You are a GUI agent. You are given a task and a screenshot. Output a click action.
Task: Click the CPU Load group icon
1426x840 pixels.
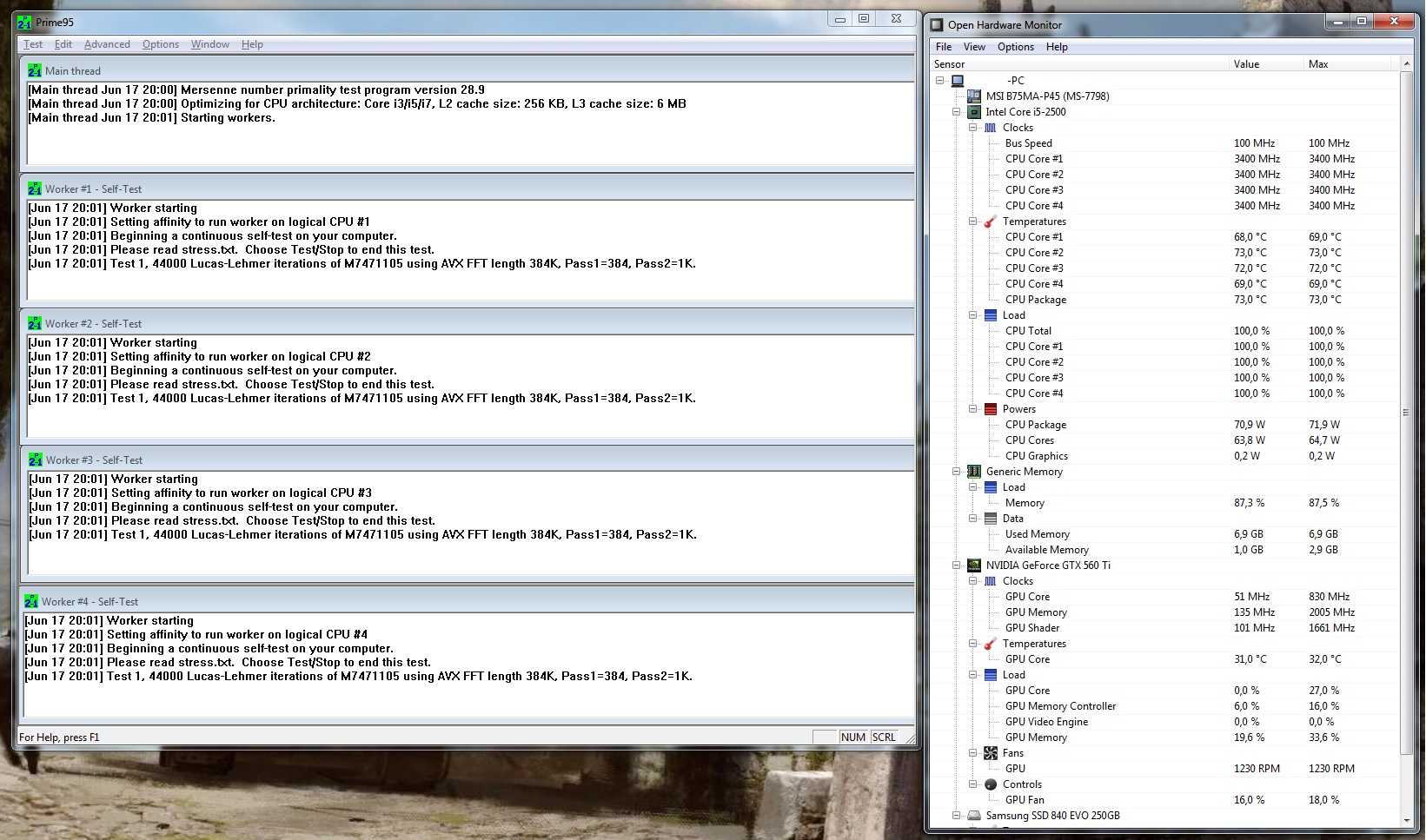click(991, 315)
